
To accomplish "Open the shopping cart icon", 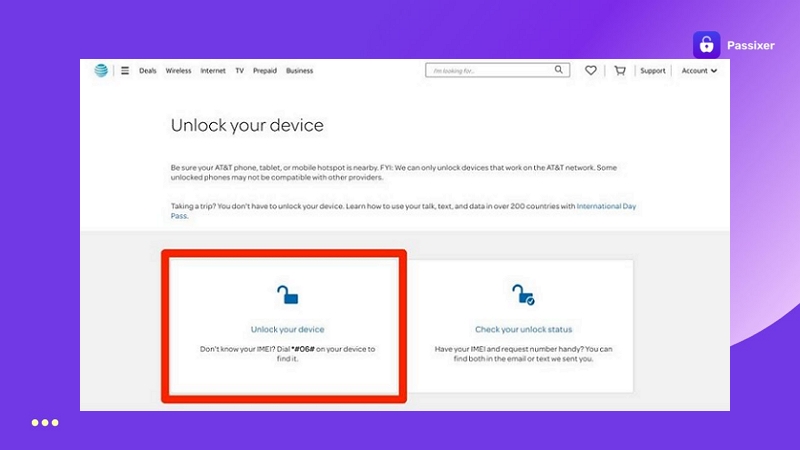I will pyautogui.click(x=619, y=71).
